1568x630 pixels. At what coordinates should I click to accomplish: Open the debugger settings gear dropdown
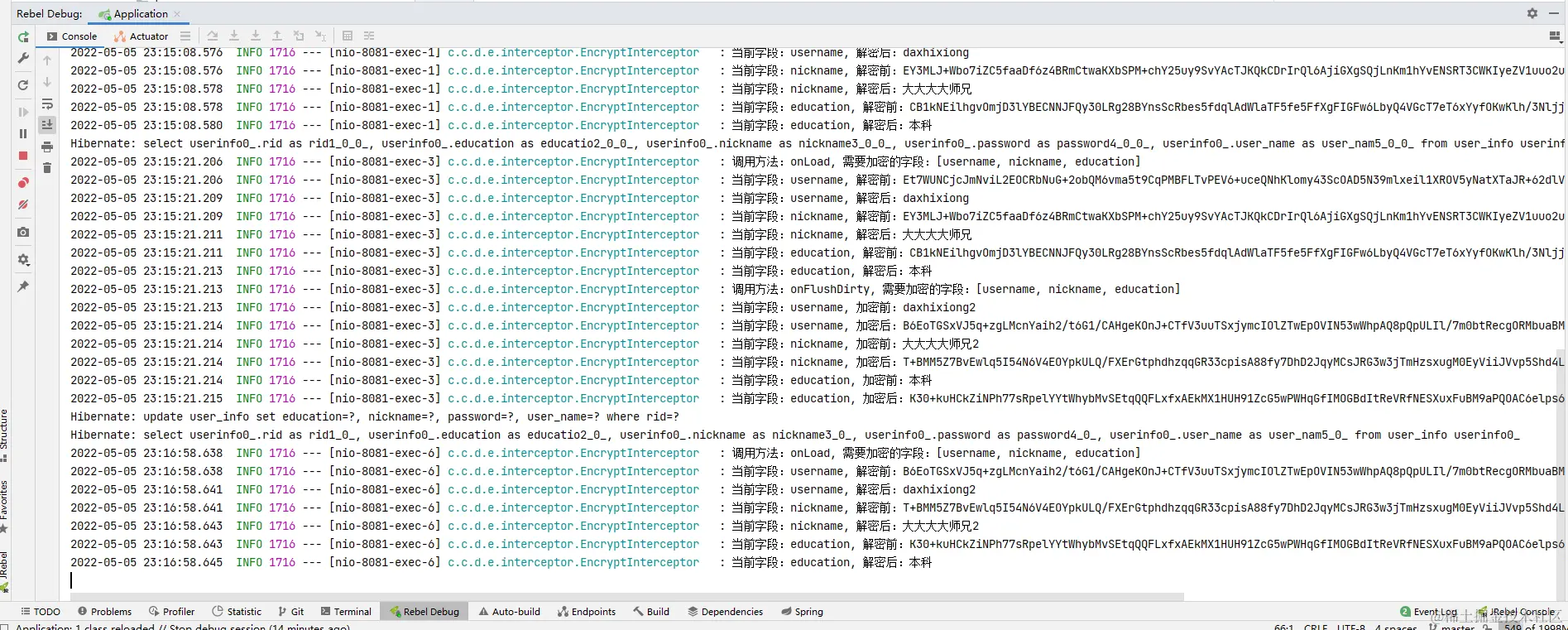[x=23, y=260]
